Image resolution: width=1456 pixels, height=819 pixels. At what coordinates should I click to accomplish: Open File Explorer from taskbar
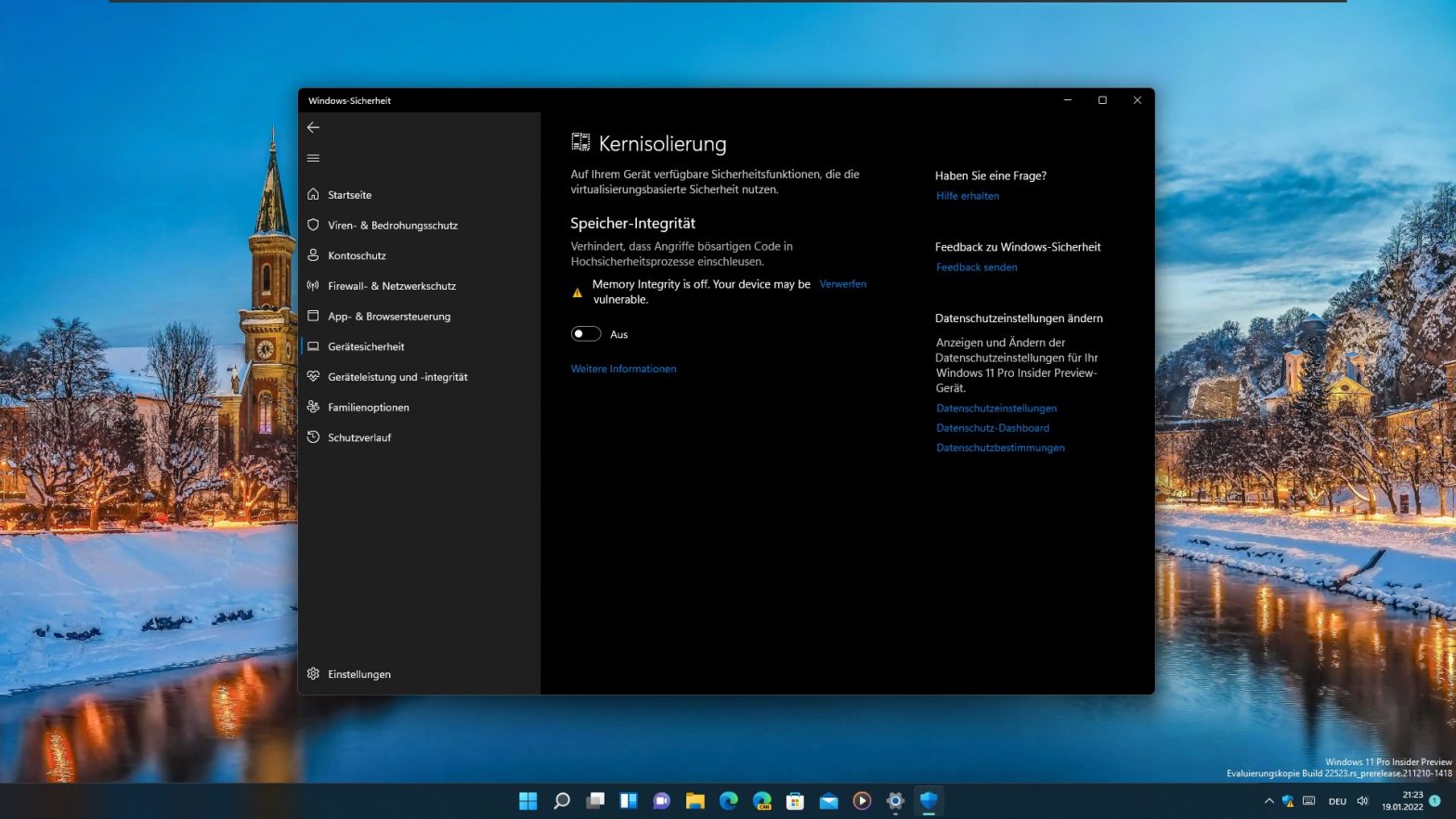coord(695,800)
